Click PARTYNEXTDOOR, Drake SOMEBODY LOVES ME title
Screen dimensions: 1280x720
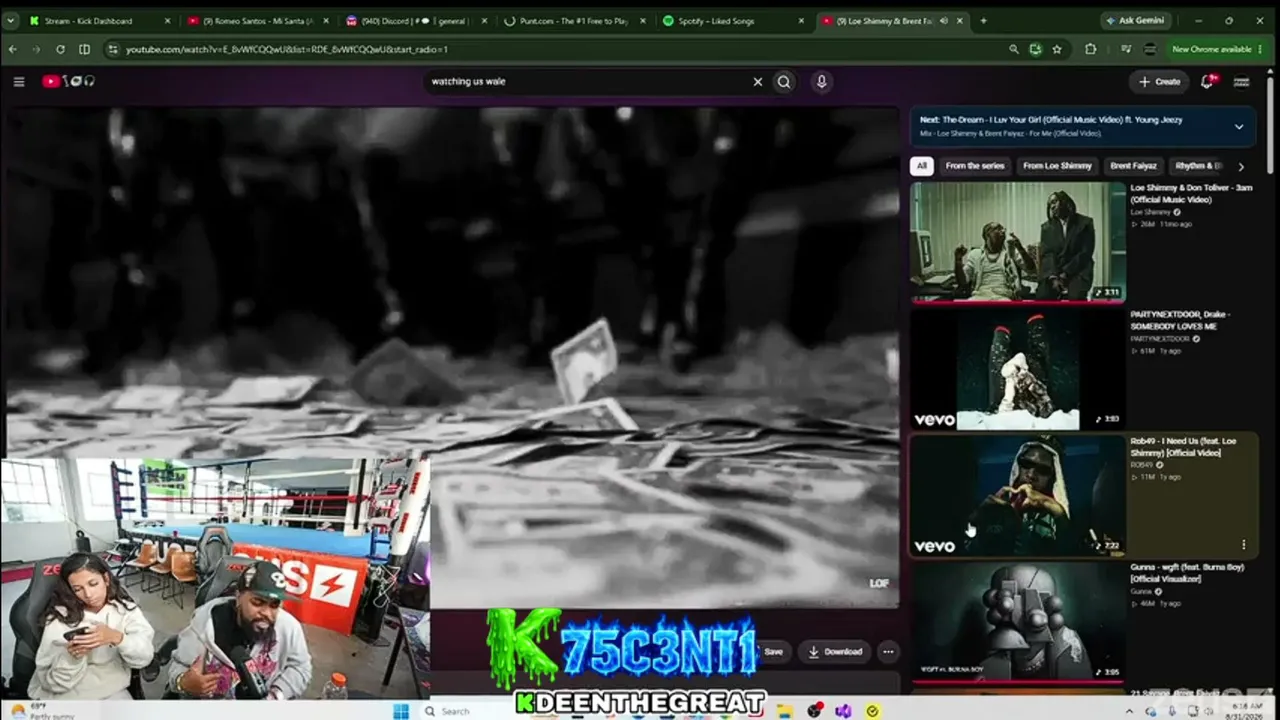(1181, 320)
